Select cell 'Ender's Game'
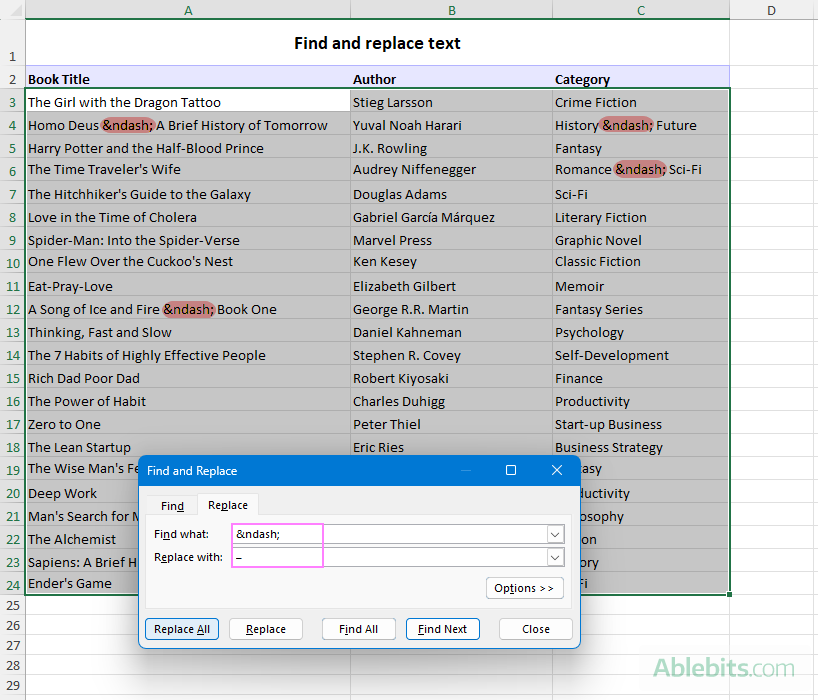This screenshot has height=700, width=818. pos(82,583)
